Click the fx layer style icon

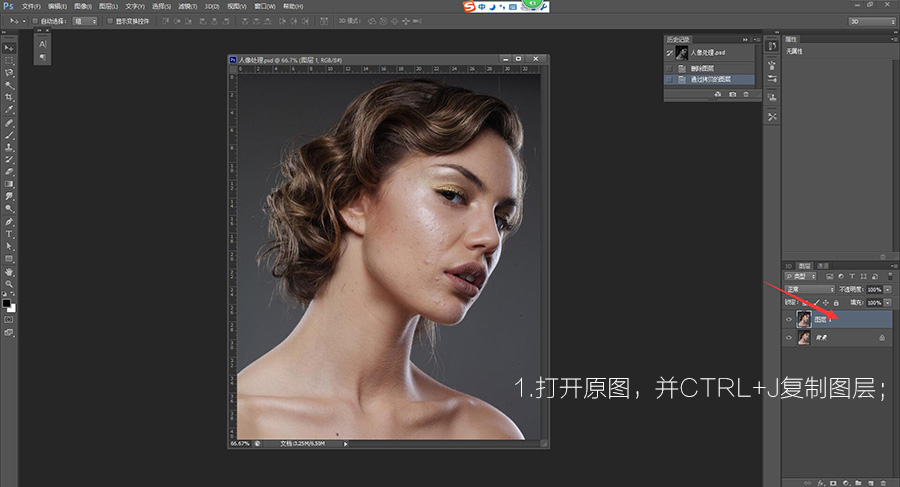click(819, 481)
